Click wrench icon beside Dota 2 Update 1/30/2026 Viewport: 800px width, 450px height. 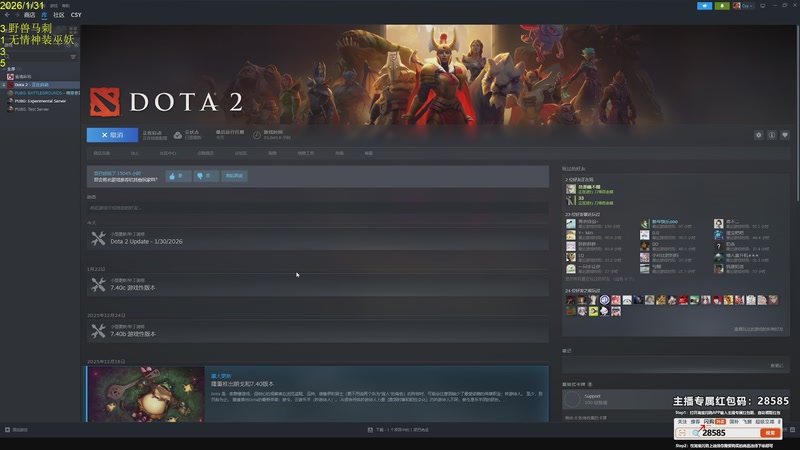tap(98, 238)
